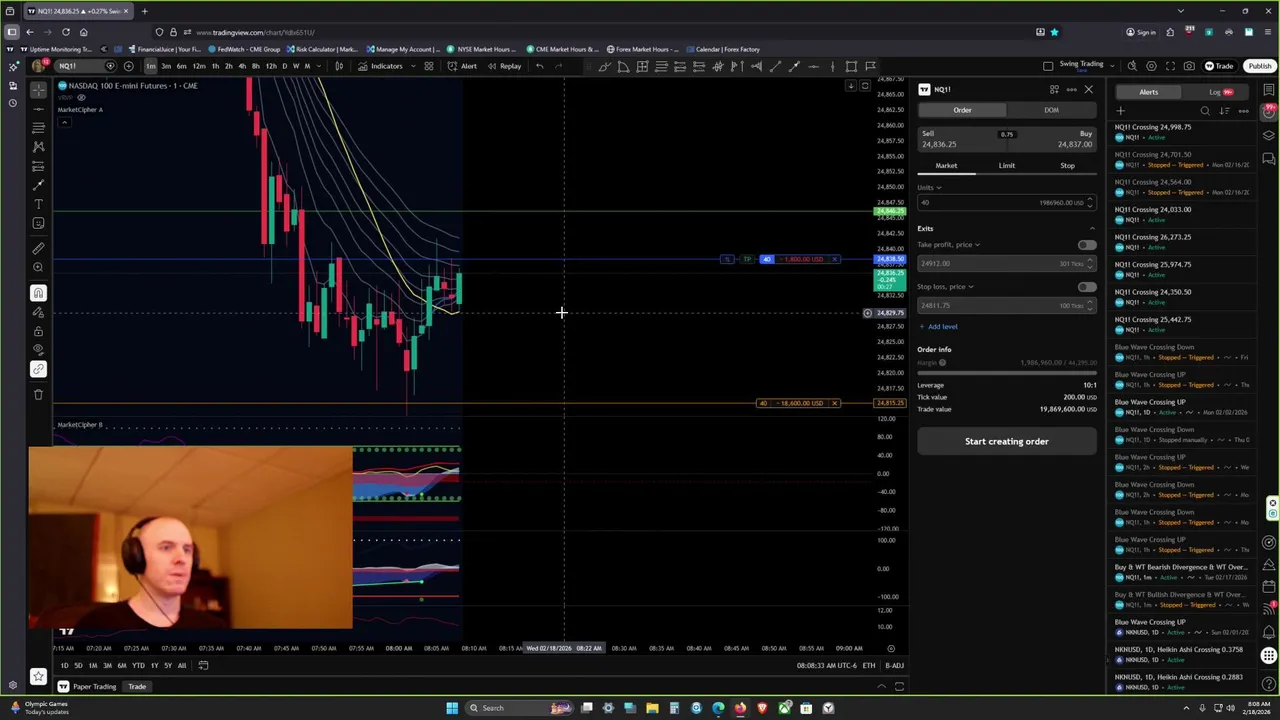The height and width of the screenshot is (720, 1280).
Task: Toggle VRVP indicator visibility eye
Action: [81, 98]
